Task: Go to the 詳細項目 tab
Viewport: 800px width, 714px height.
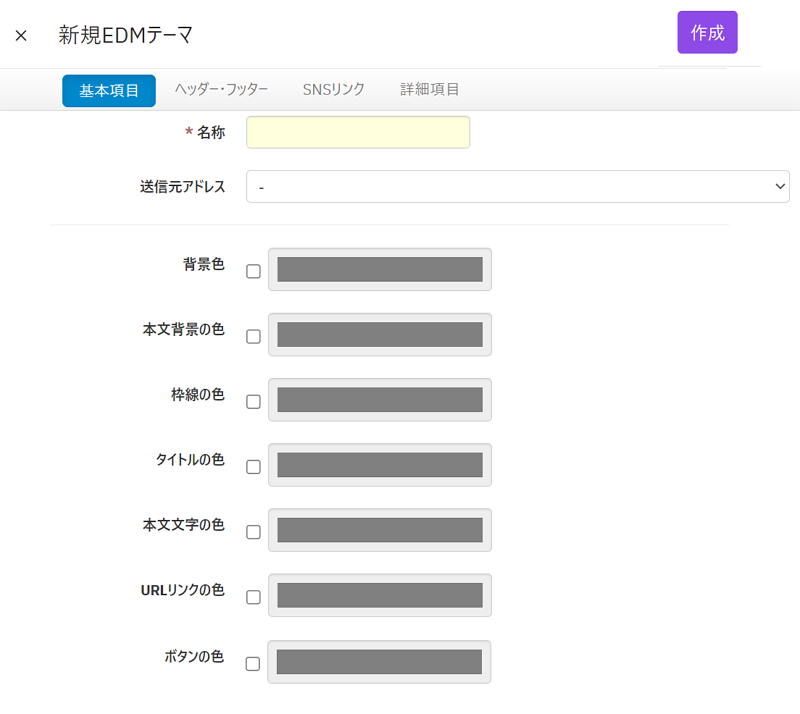Action: tap(430, 90)
